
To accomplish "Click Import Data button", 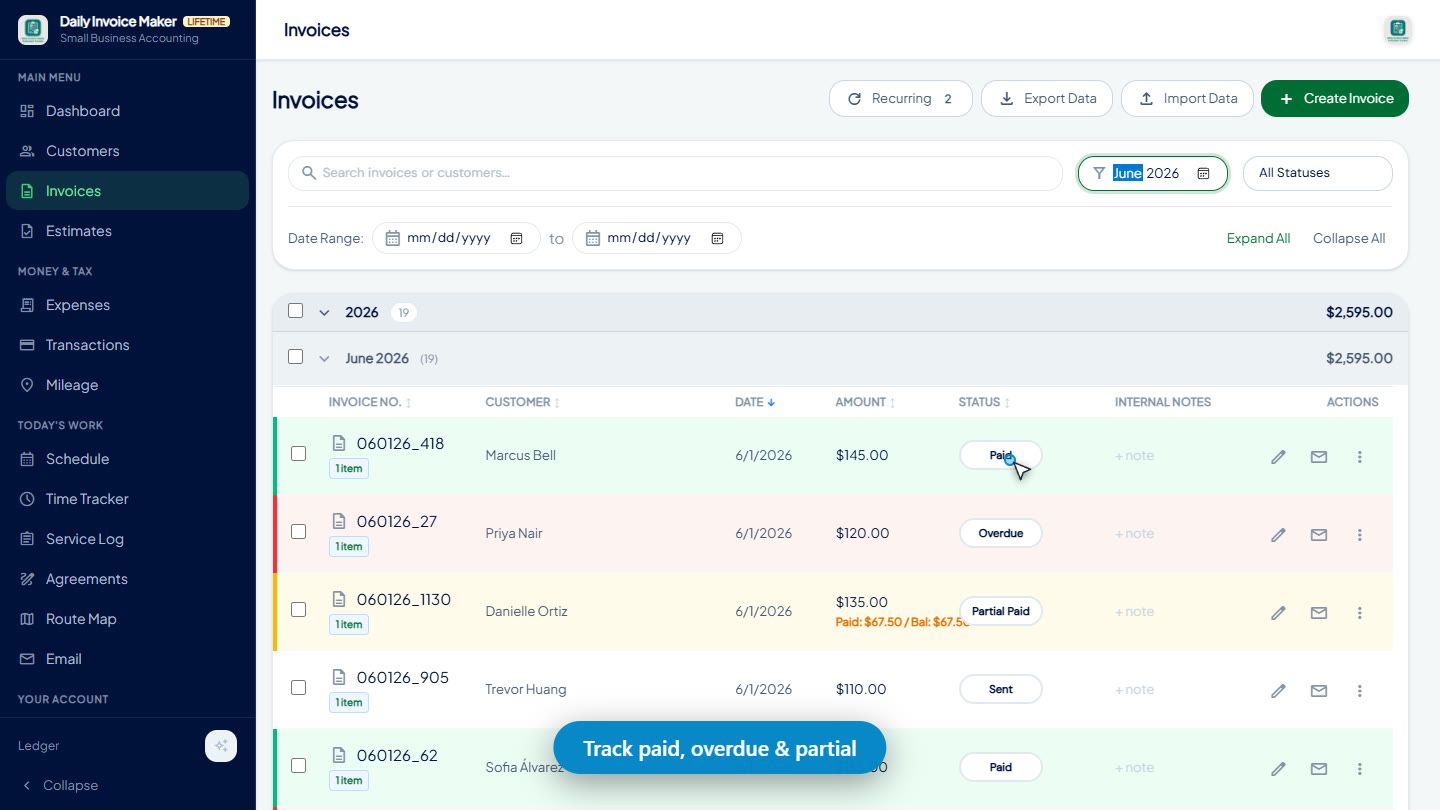I will pos(1187,98).
